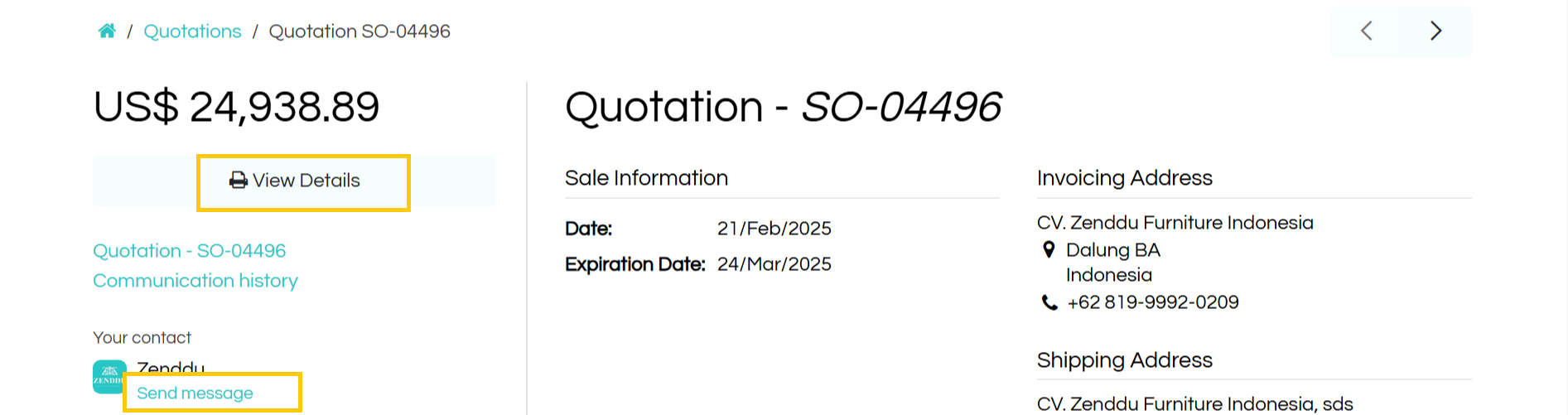Click the Quotation SO-04496 breadcrumb text
The image size is (1568, 415).
coord(359,31)
